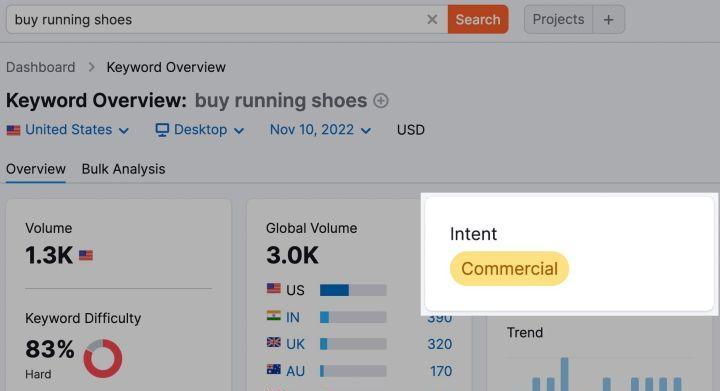Click the Keyword Difficulty donut chart
The width and height of the screenshot is (720, 391).
coord(103,358)
